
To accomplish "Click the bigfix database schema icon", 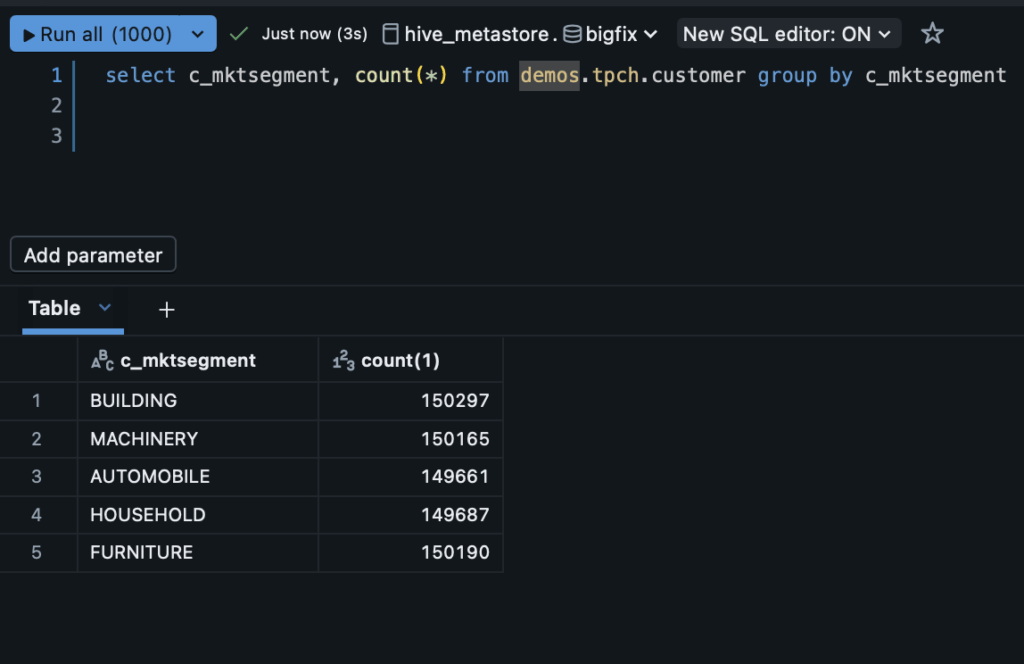I will [572, 34].
